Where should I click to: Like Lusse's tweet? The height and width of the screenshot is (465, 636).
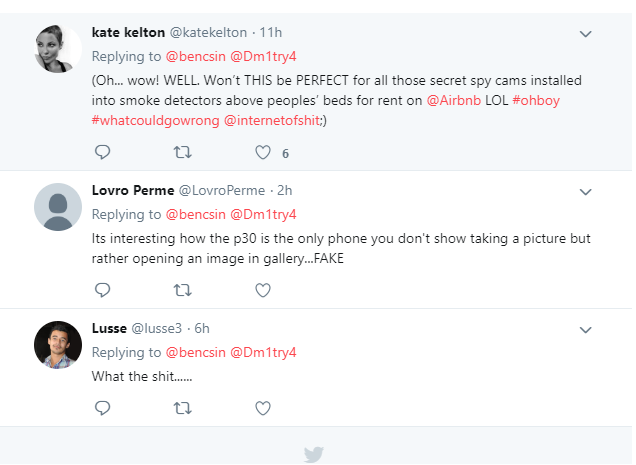tap(263, 408)
